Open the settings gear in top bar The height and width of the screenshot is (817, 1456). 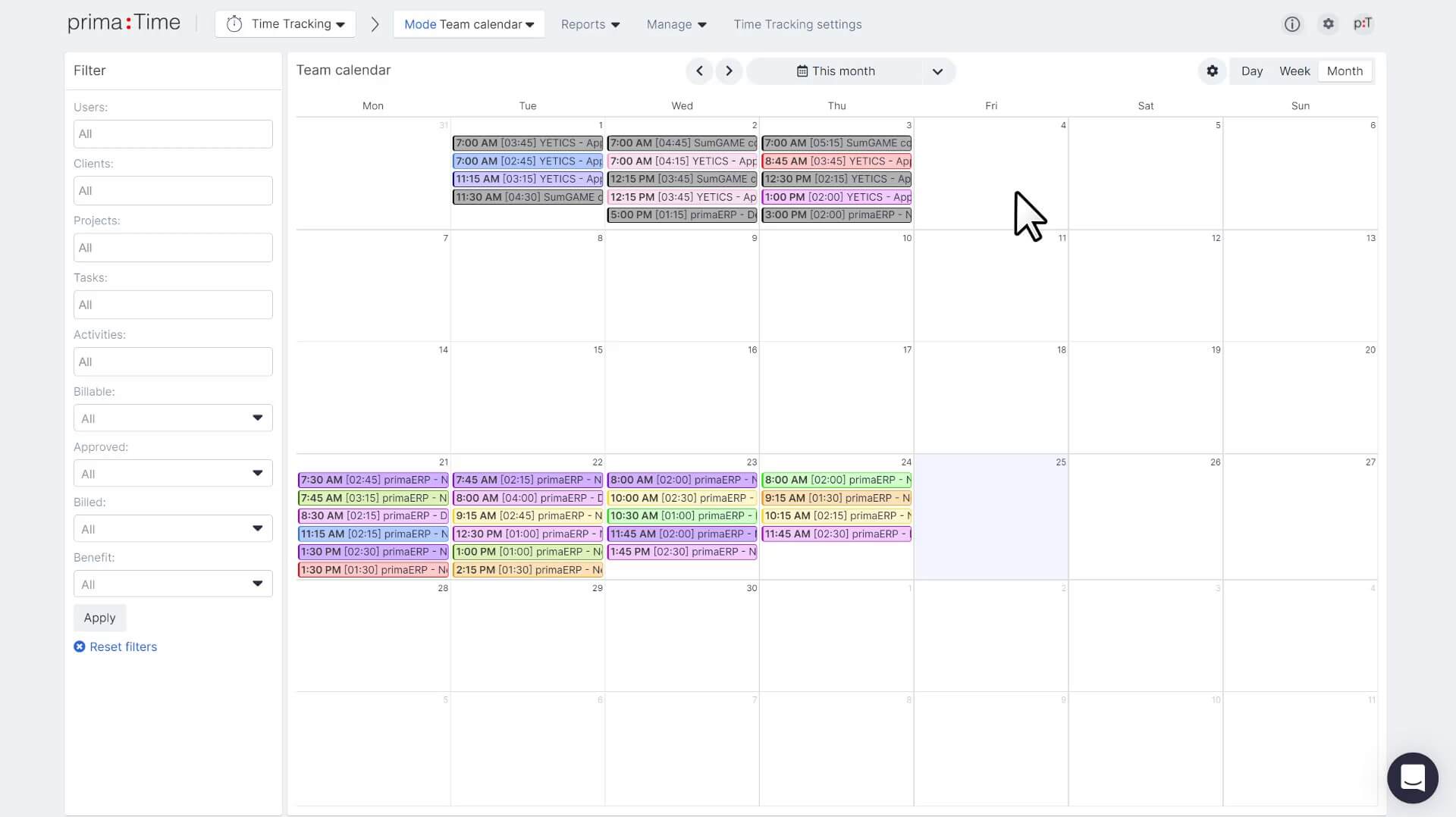[x=1328, y=24]
